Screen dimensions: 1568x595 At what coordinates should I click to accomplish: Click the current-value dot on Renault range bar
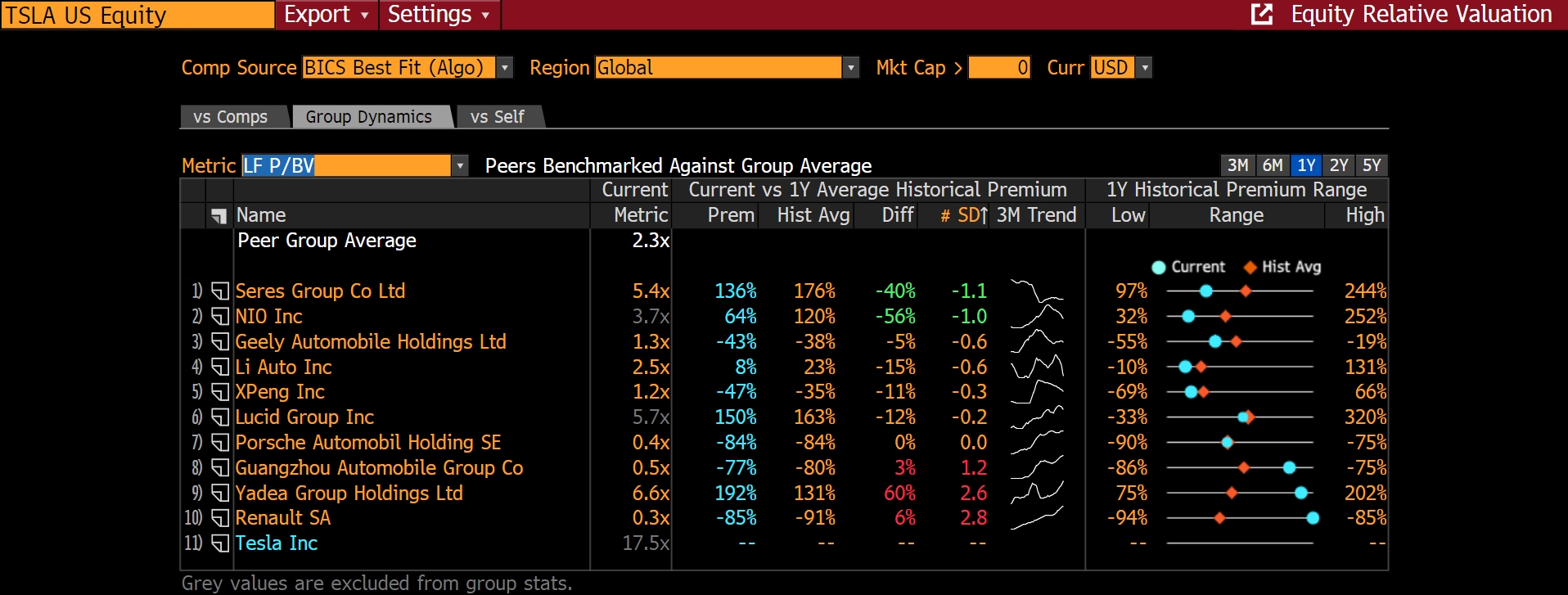pyautogui.click(x=1313, y=518)
